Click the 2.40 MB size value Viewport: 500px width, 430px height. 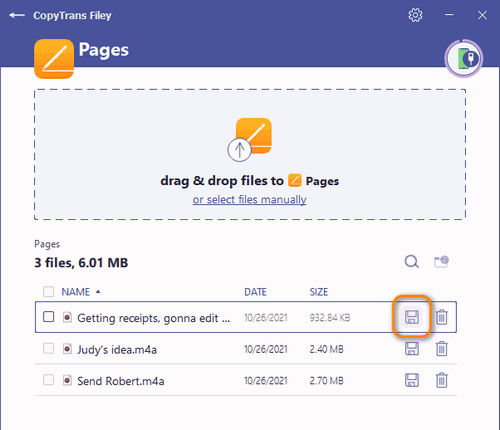click(x=326, y=349)
